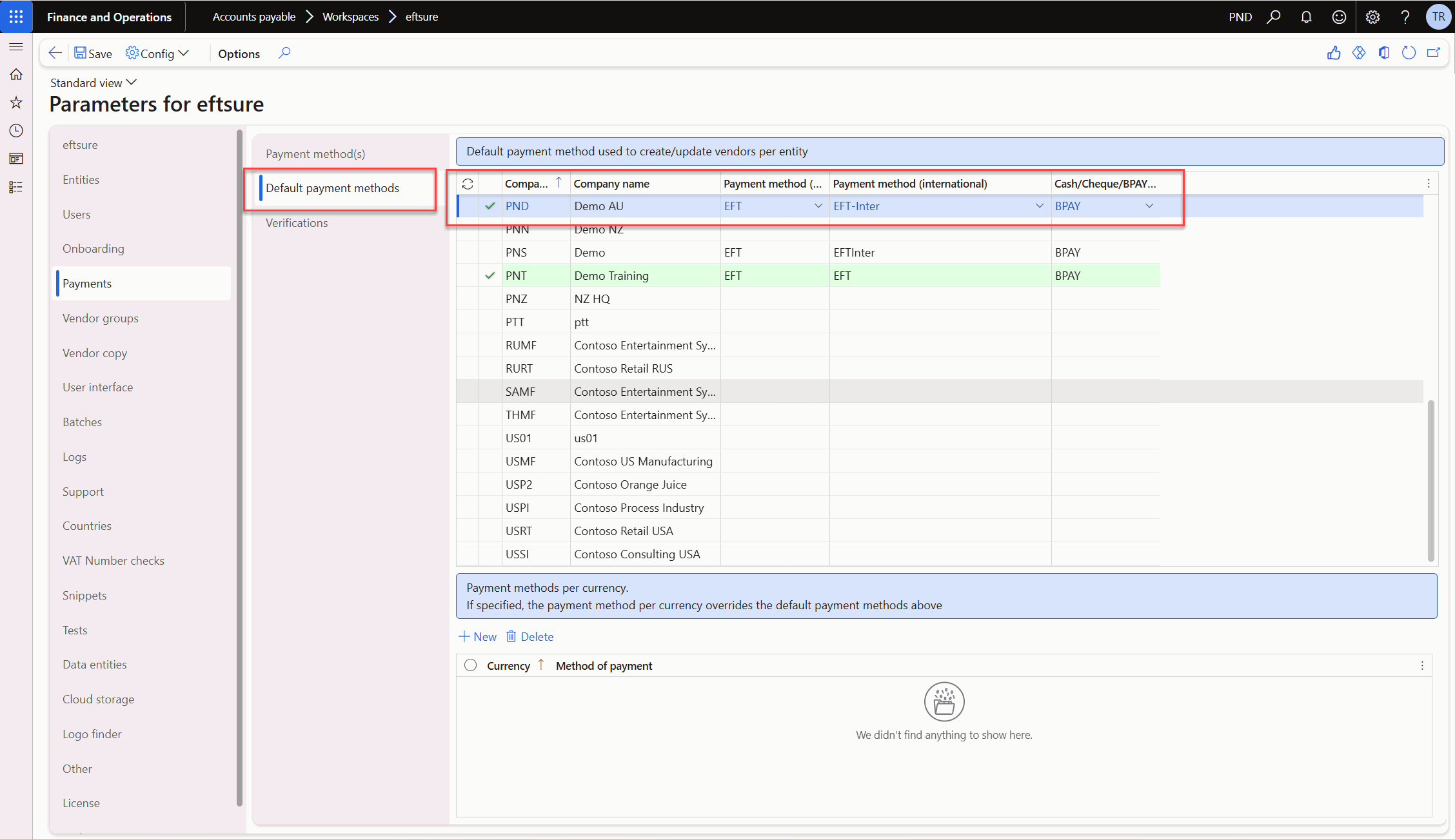This screenshot has height=840, width=1455.
Task: Click Workspaces breadcrumb
Action: (x=350, y=17)
